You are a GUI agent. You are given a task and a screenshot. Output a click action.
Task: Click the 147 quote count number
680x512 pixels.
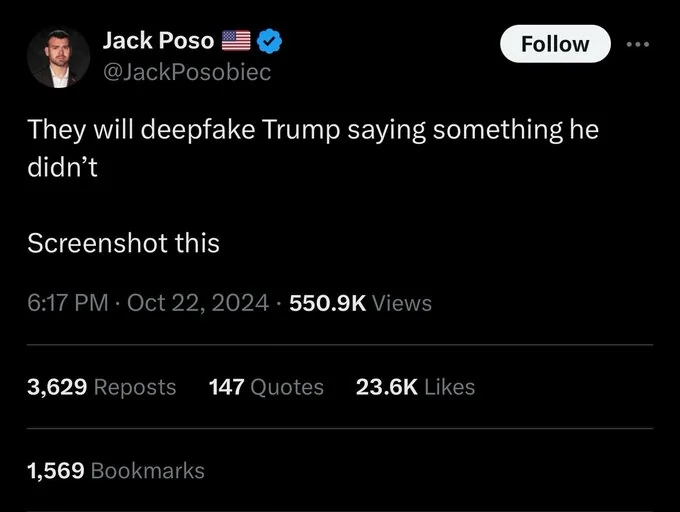coord(226,387)
